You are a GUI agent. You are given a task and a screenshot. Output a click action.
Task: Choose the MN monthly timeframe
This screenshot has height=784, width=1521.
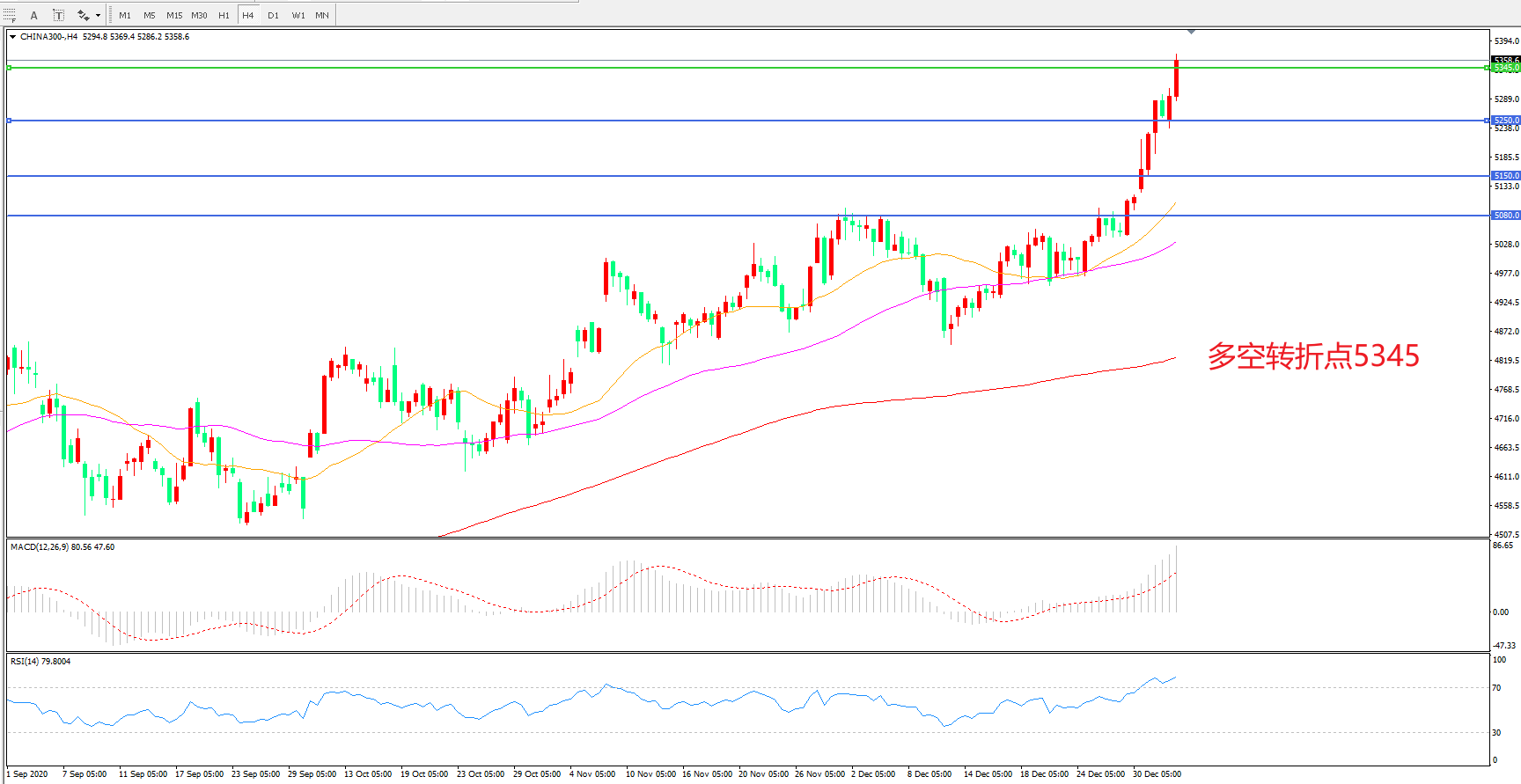click(322, 15)
